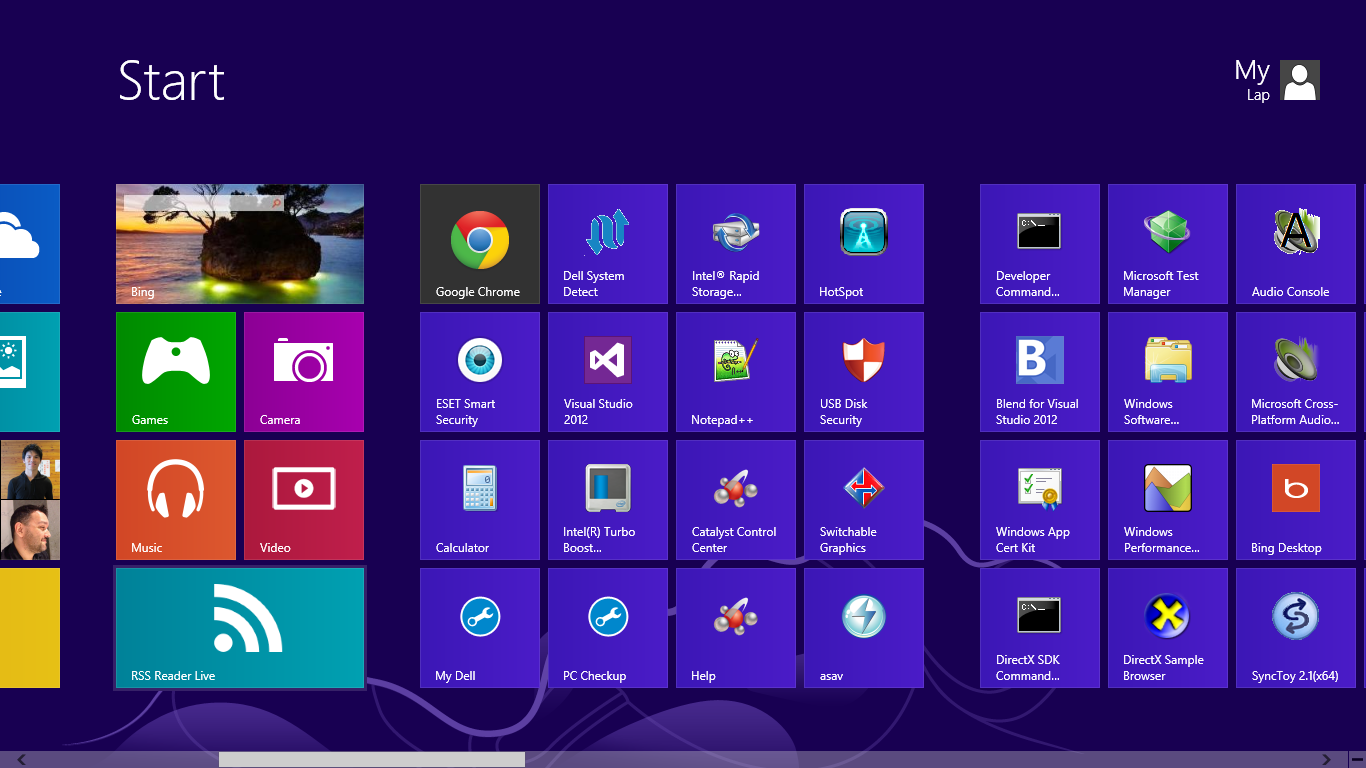Open the Google Chrome tile
1366x768 pixels.
(480, 244)
